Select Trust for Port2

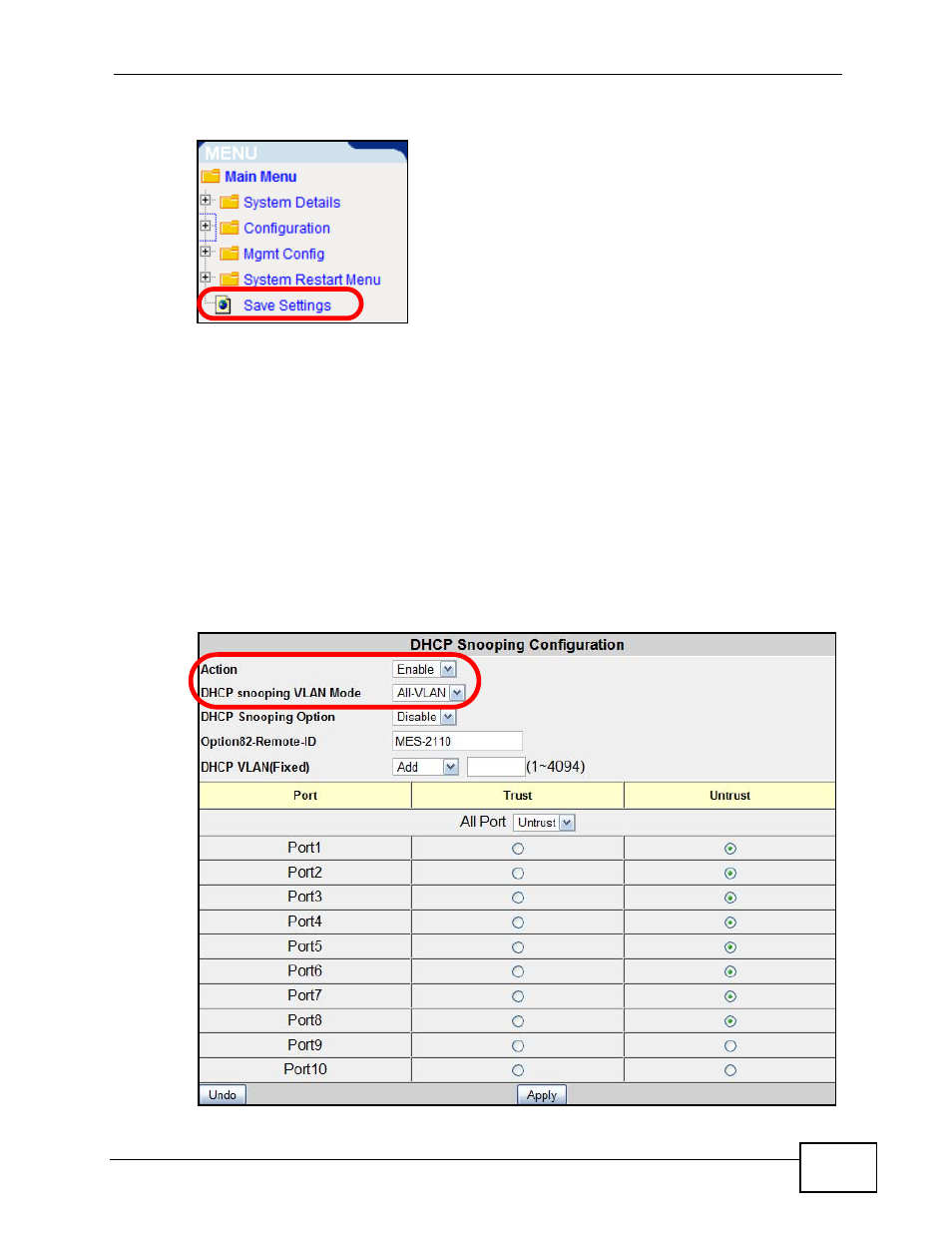point(518,874)
